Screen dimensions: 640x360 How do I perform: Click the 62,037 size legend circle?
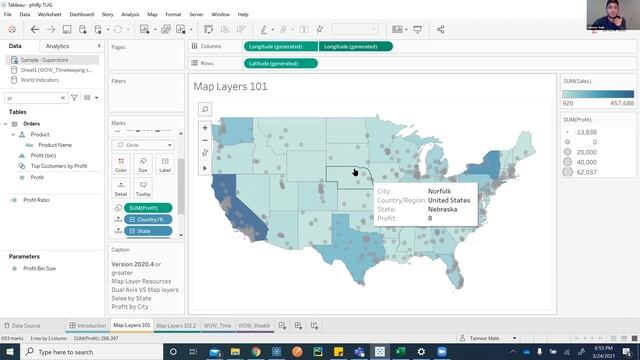(x=567, y=172)
